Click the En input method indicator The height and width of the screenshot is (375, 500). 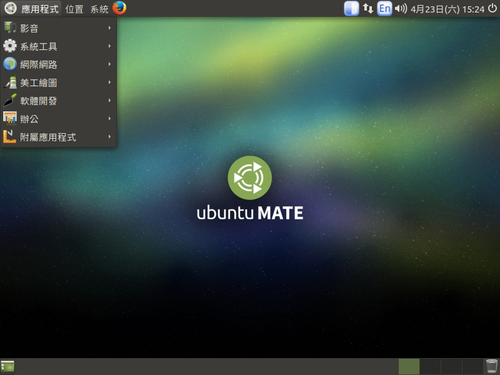click(384, 8)
